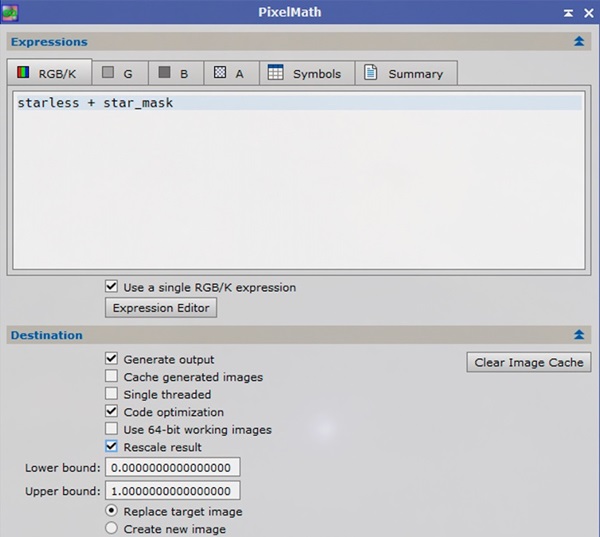Switch to the Symbols tab
Image resolution: width=600 pixels, height=537 pixels.
pos(307,73)
